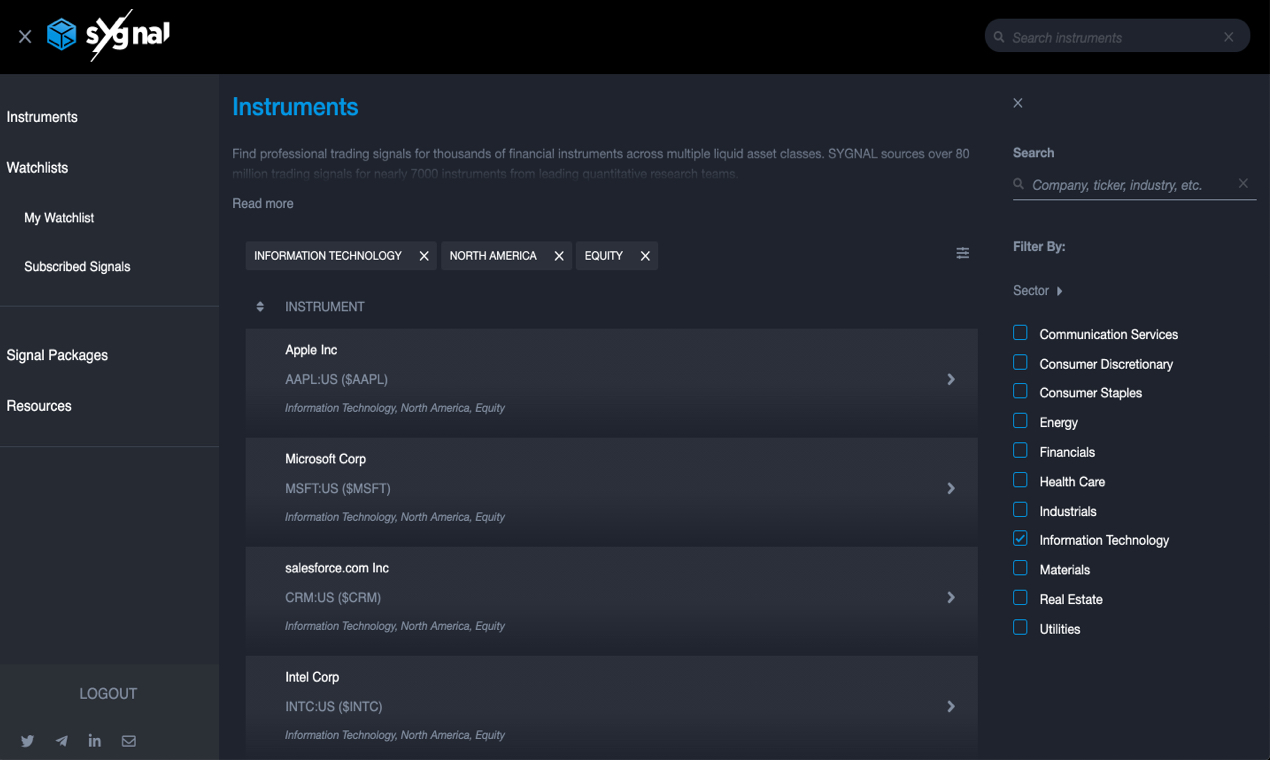Click the INSTRUMENT column header
The width and height of the screenshot is (1270, 760).
coord(325,307)
